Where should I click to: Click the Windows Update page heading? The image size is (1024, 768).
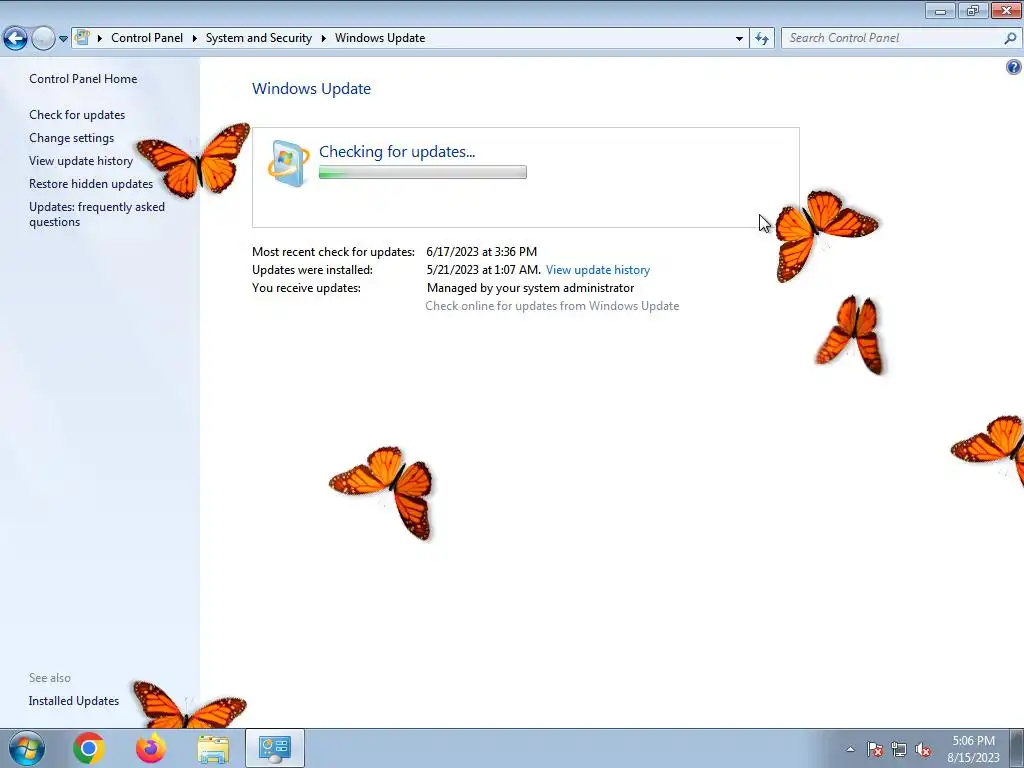click(312, 89)
